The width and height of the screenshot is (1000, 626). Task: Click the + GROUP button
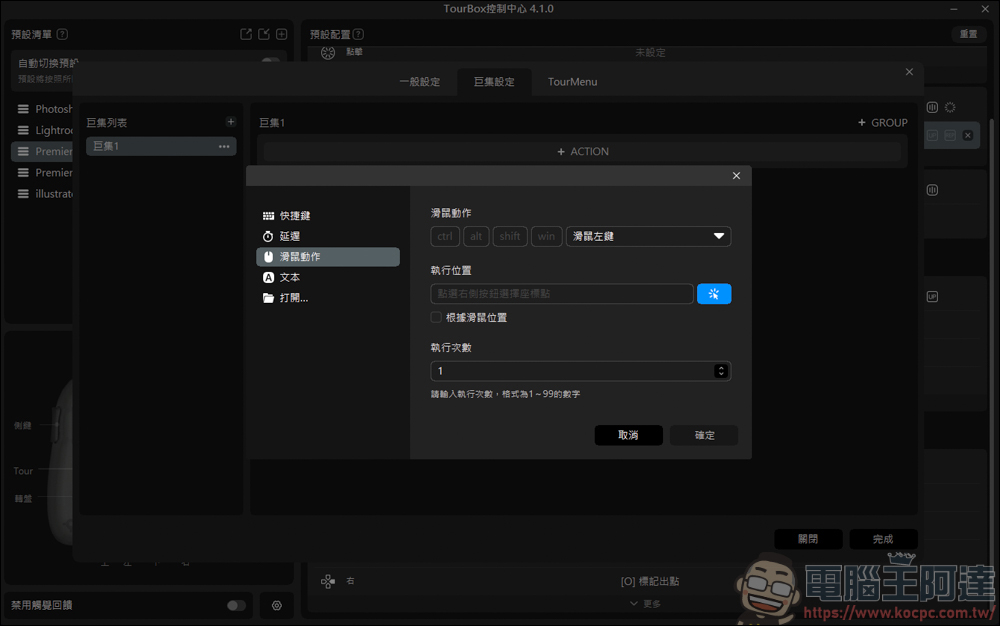point(883,122)
